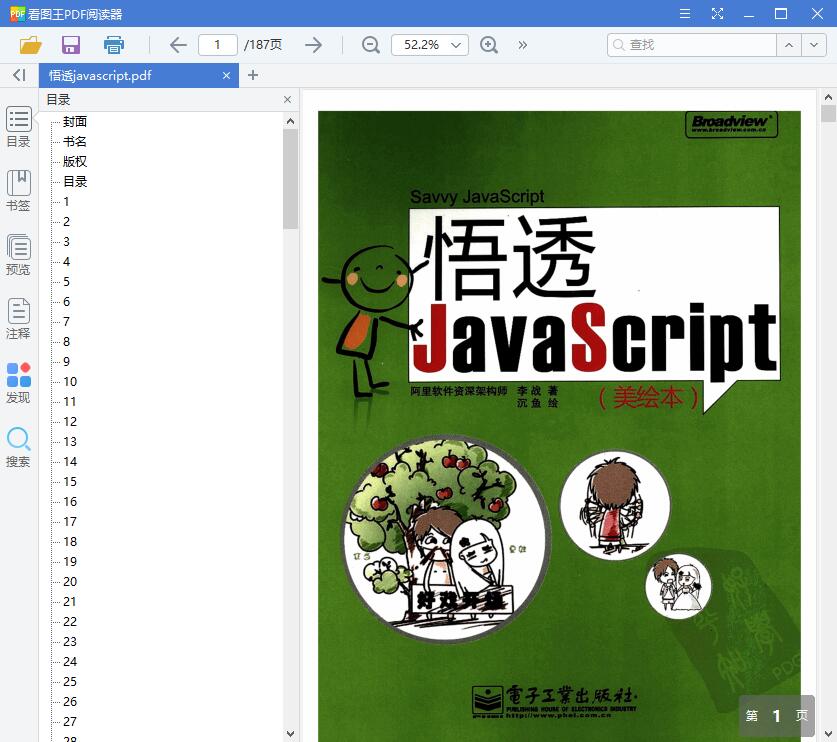This screenshot has width=837, height=742.
Task: Jump to 目录 entry in outline tree
Action: pos(75,181)
